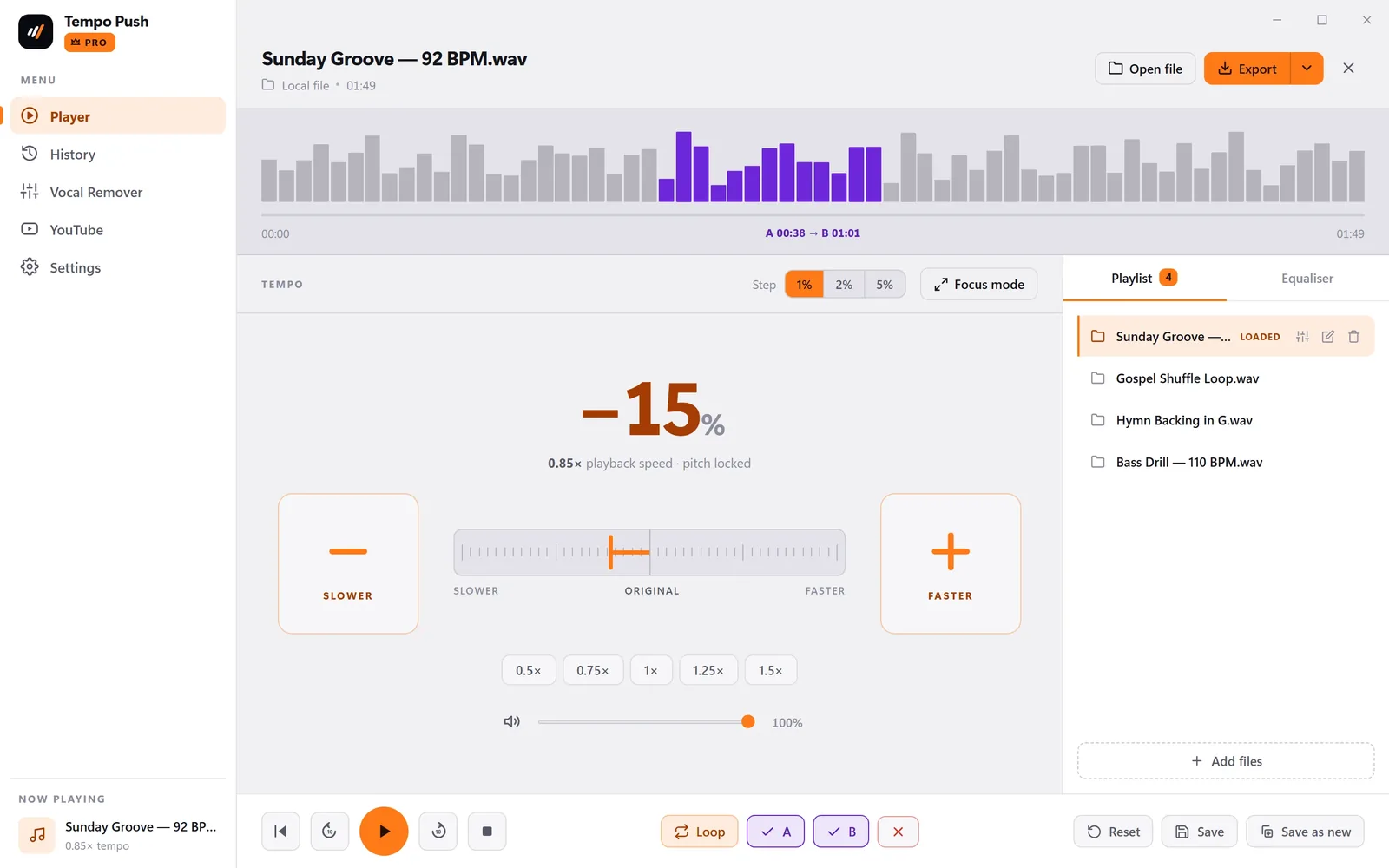Delete Sunday Groove using trash icon
The image size is (1389, 868).
(x=1353, y=337)
